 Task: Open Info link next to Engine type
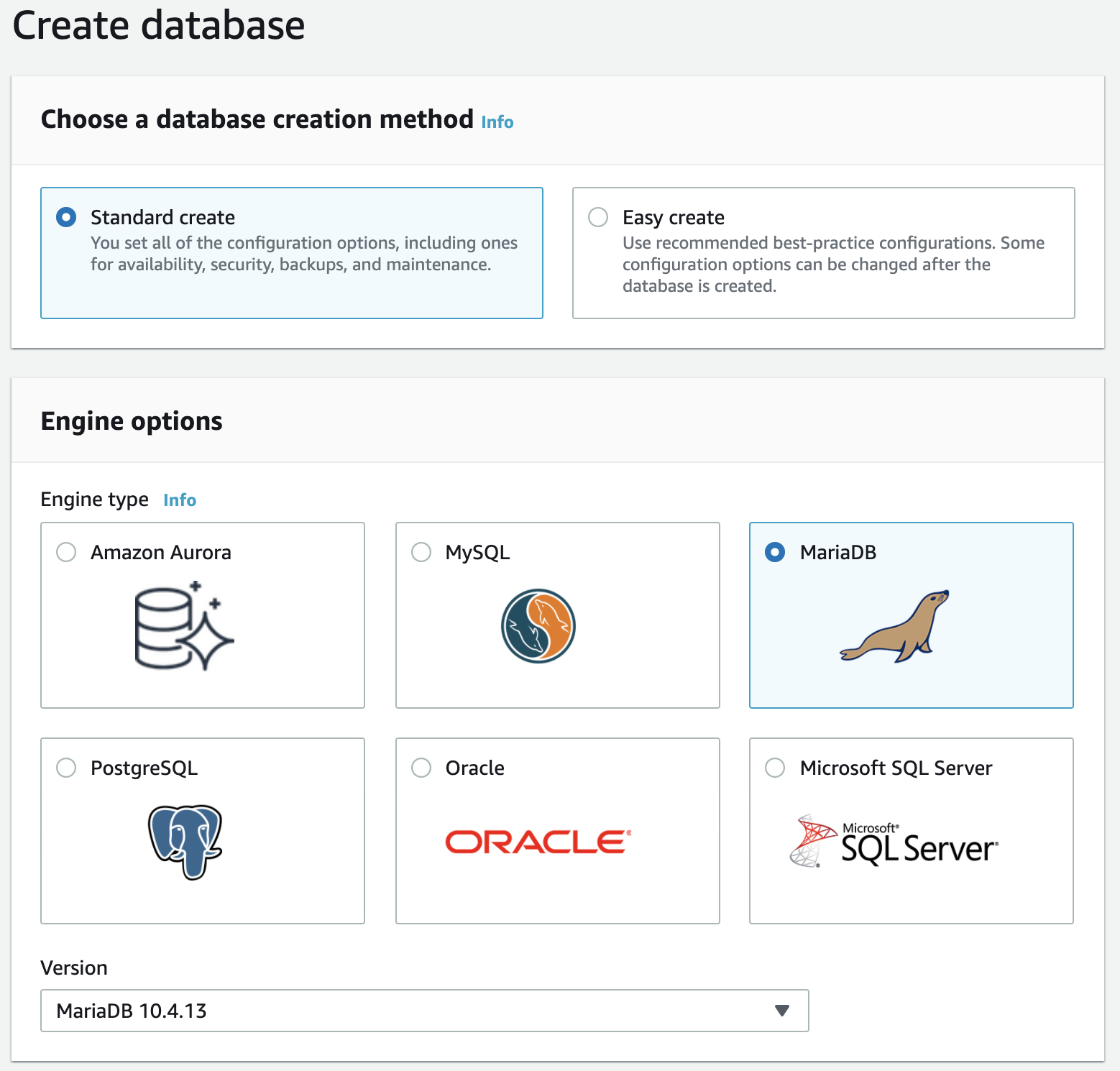pyautogui.click(x=180, y=500)
